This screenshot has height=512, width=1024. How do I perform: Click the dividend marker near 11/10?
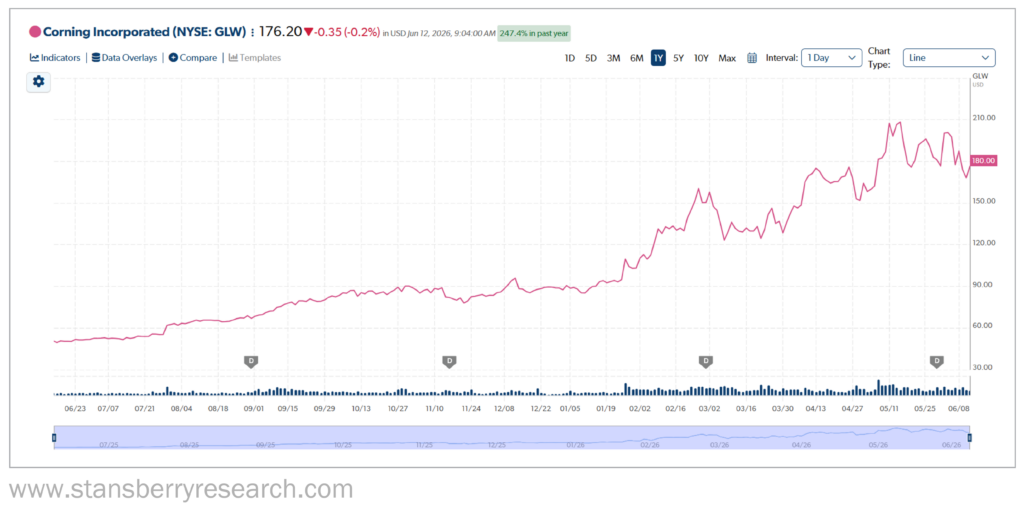pyautogui.click(x=449, y=360)
